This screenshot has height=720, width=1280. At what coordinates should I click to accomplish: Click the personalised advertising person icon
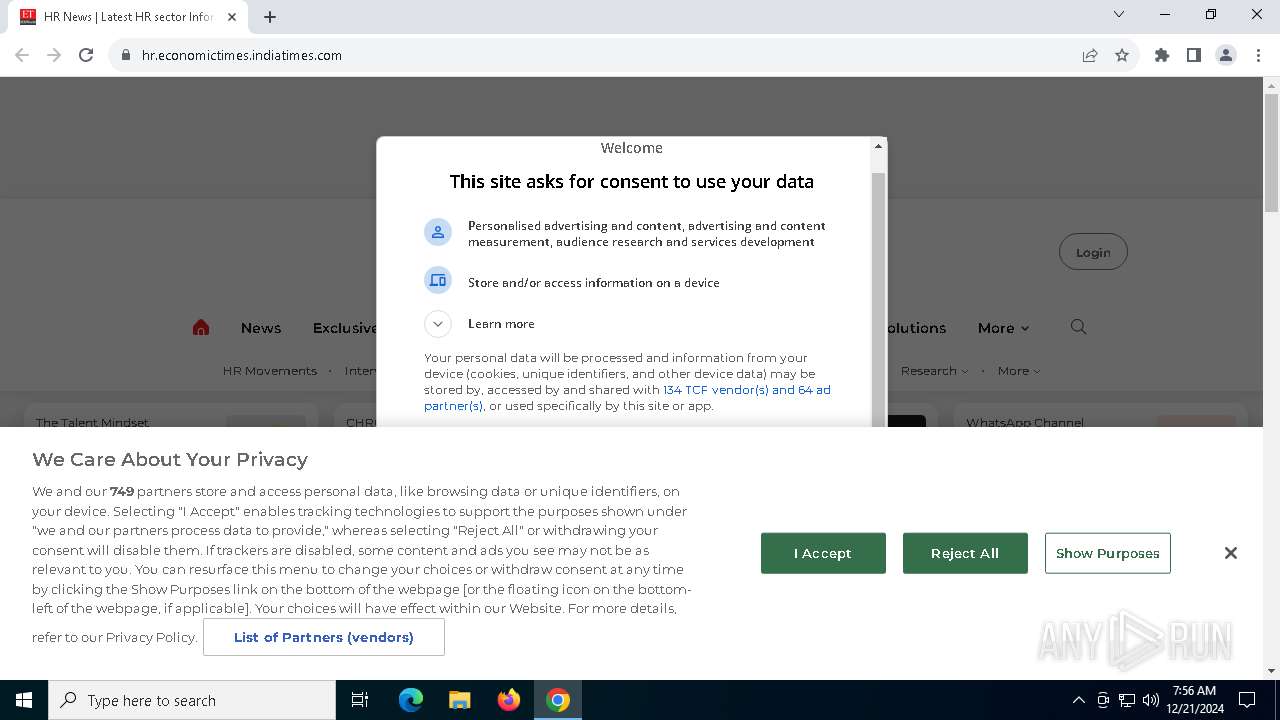[438, 232]
